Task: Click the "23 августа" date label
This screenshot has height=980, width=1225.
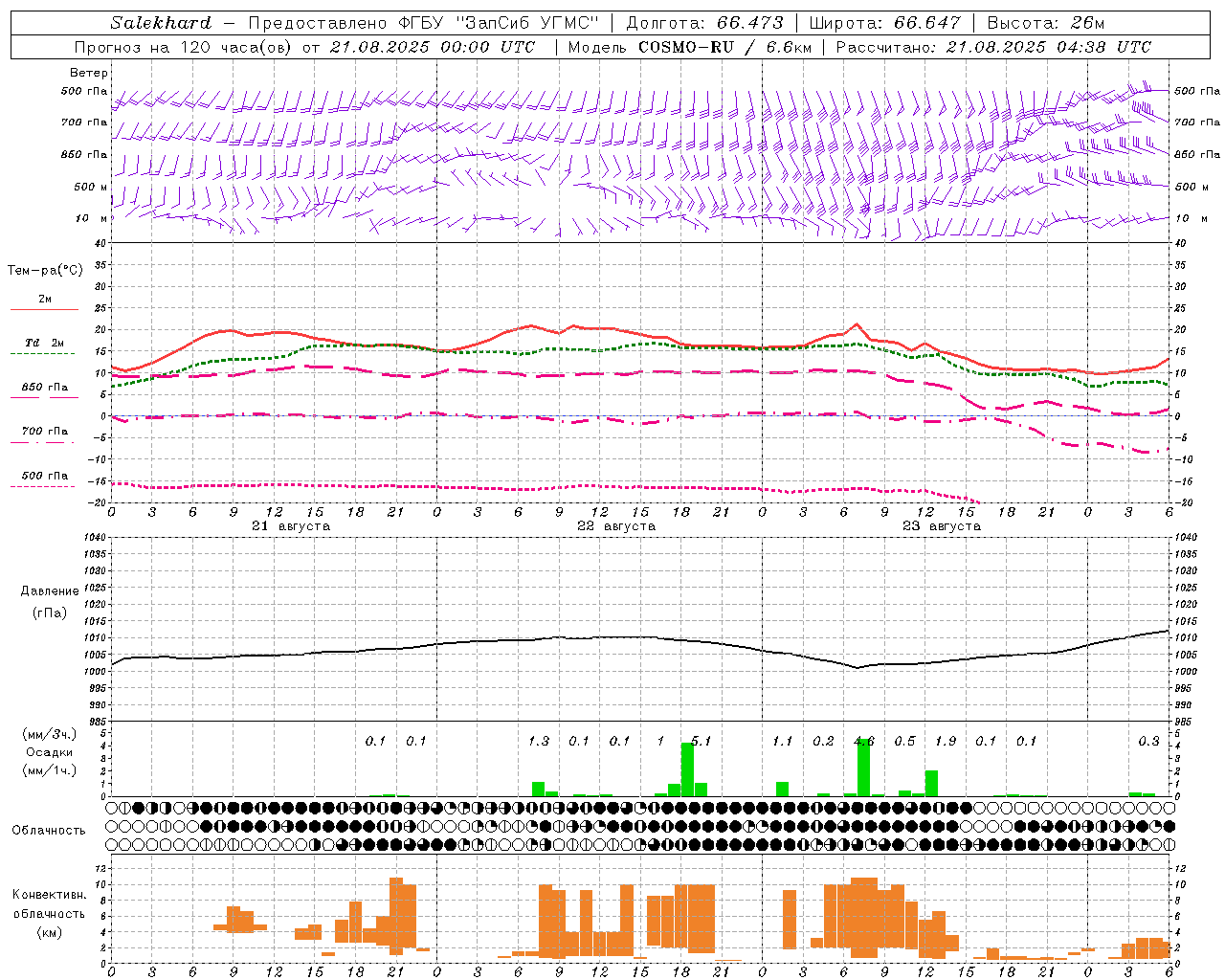Action: pos(942,526)
